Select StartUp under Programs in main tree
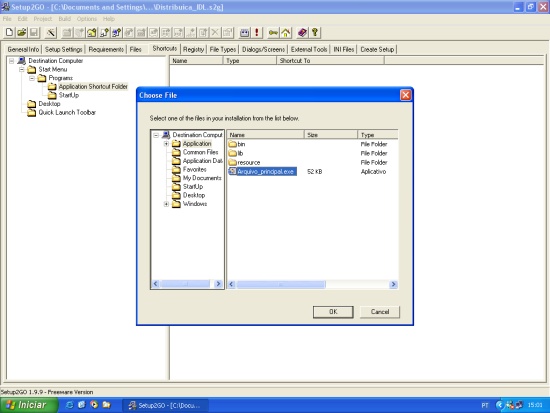 69,95
